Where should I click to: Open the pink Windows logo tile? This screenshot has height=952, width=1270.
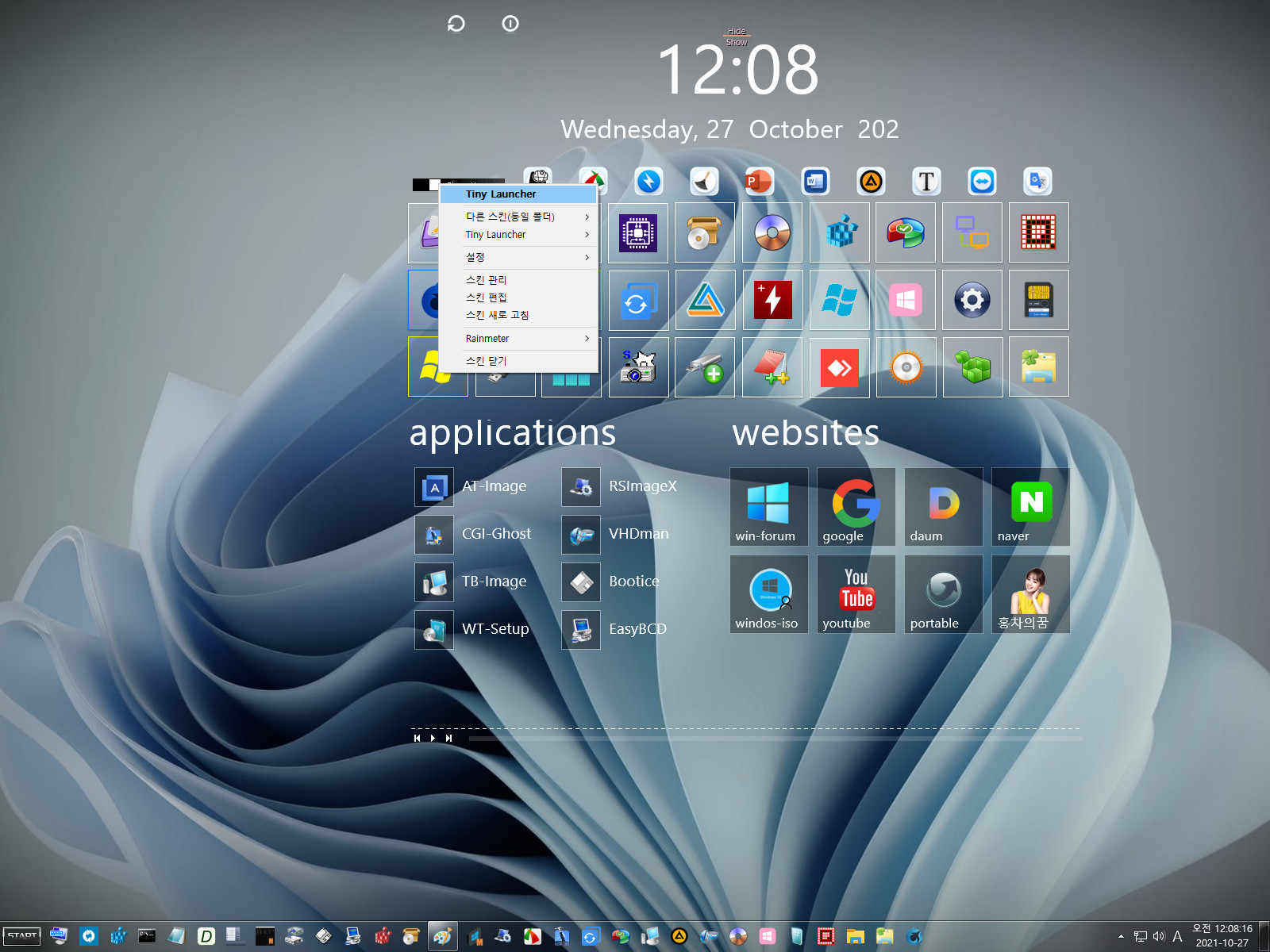coord(906,300)
